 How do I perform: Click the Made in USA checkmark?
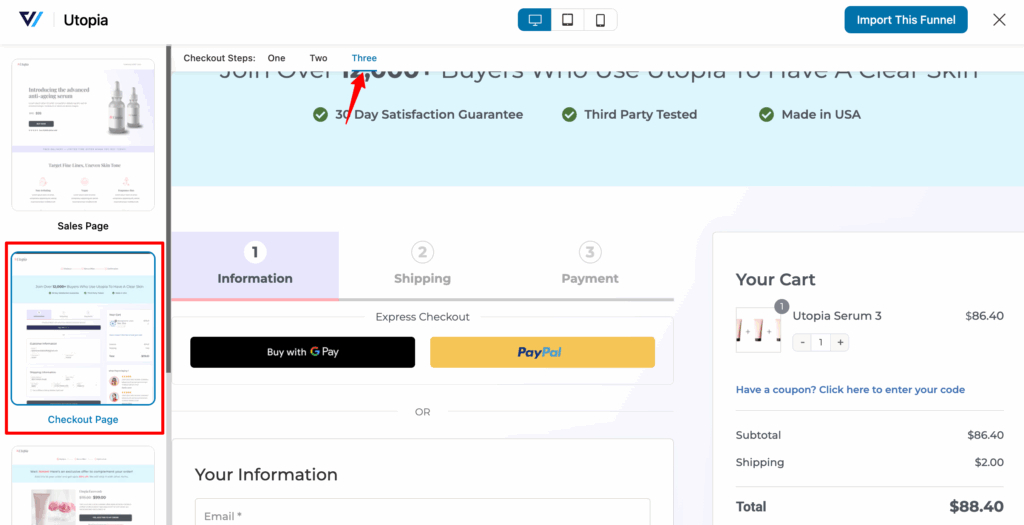click(767, 115)
